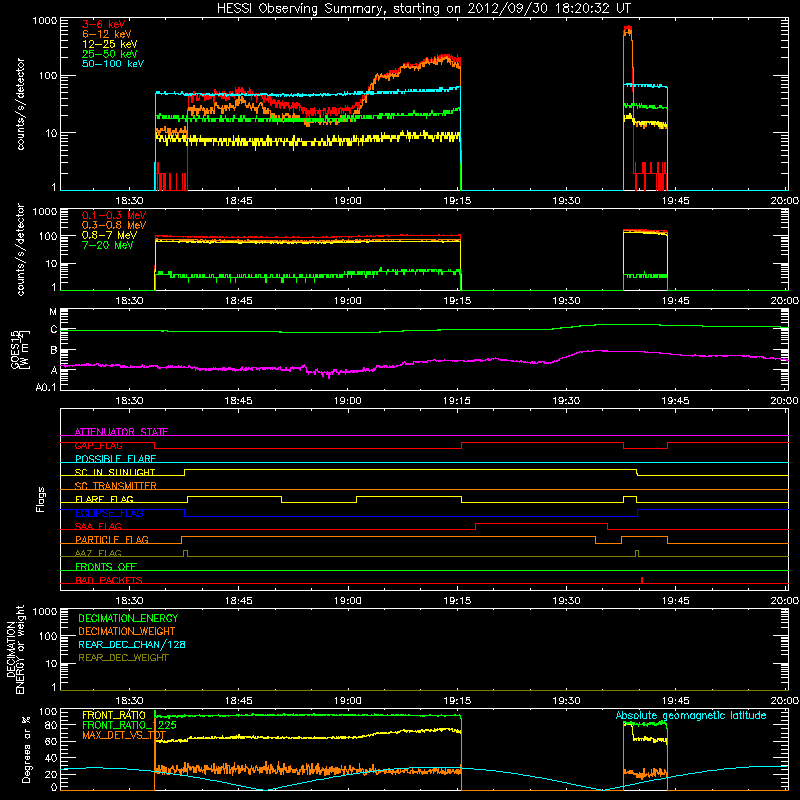Screen dimensions: 800x800
Task: Click the DECIMATION_WEIGHT legend entry
Action: click(x=127, y=631)
